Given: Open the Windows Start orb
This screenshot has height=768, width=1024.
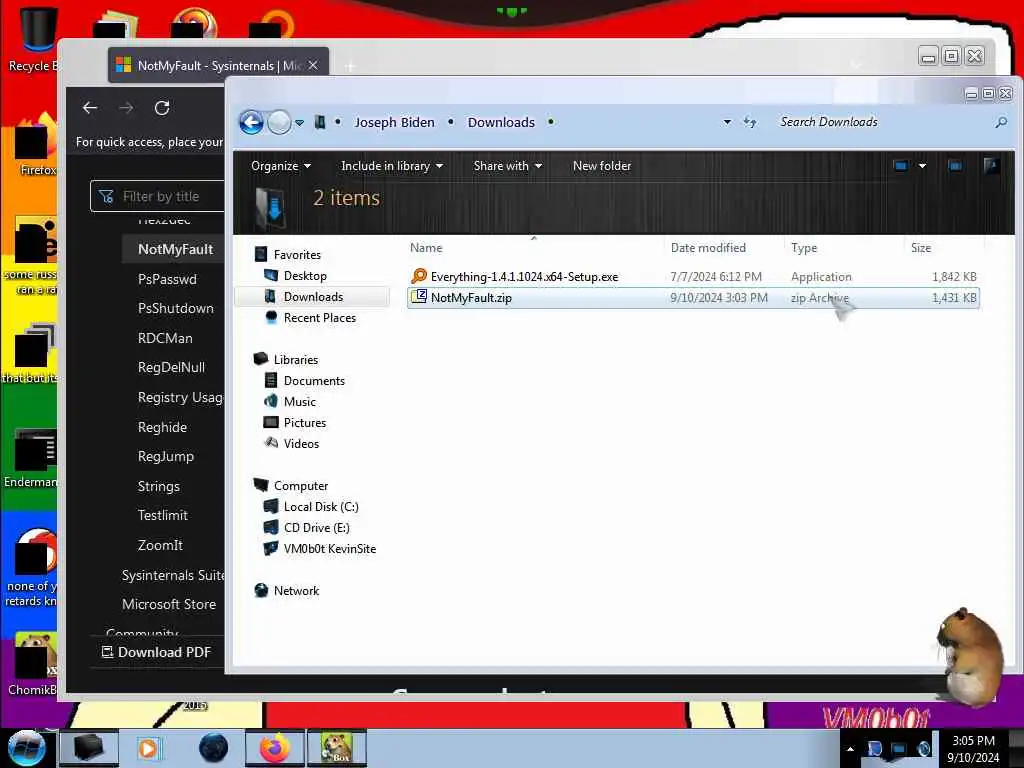Looking at the screenshot, I should (x=25, y=748).
